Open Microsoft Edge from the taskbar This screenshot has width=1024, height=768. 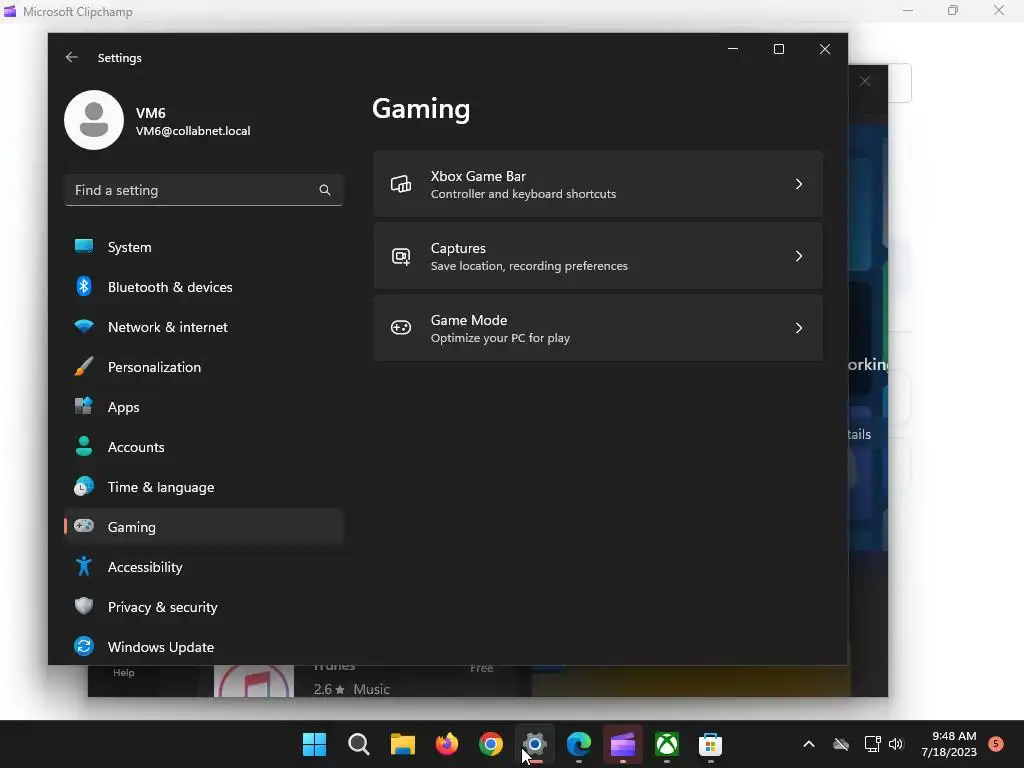tap(579, 744)
